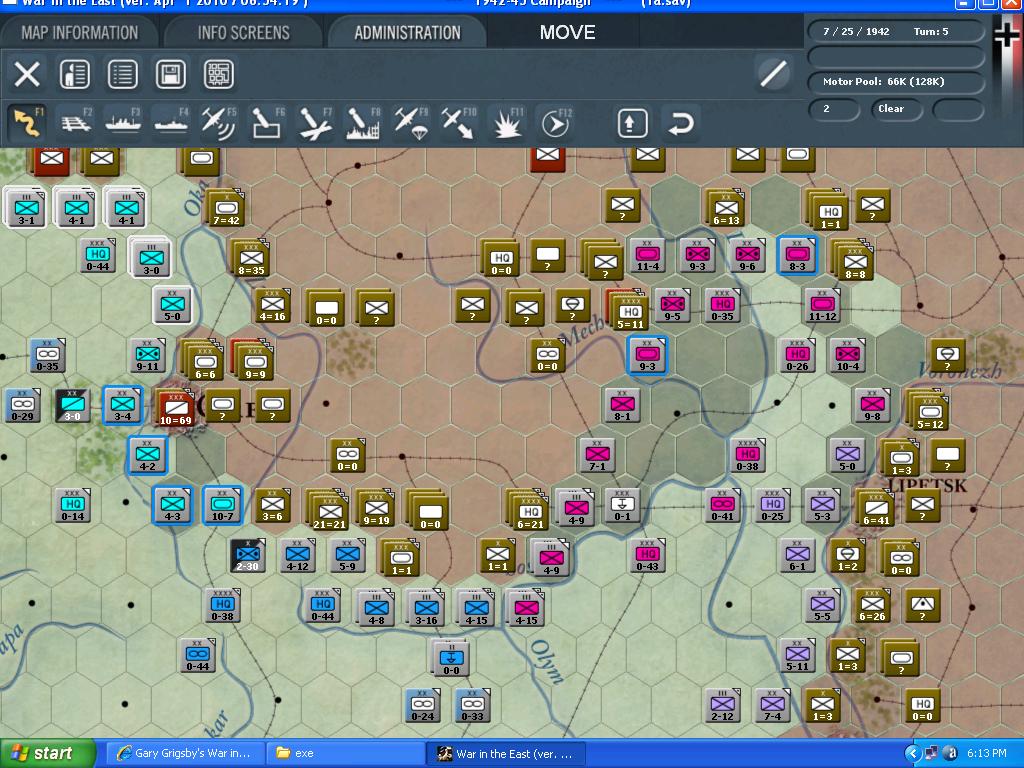Select the pink 8-3 unit with blue border
Screen dimensions: 1024x768
click(797, 255)
